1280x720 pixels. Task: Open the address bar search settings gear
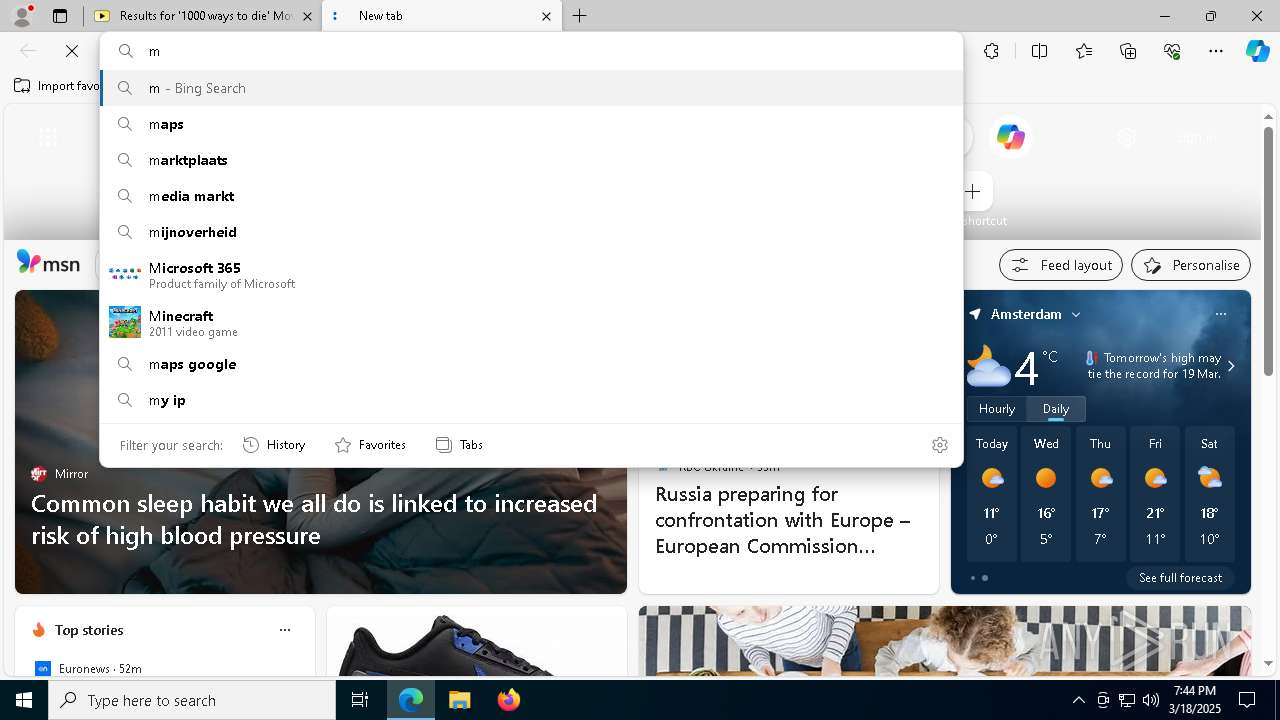[x=939, y=445]
